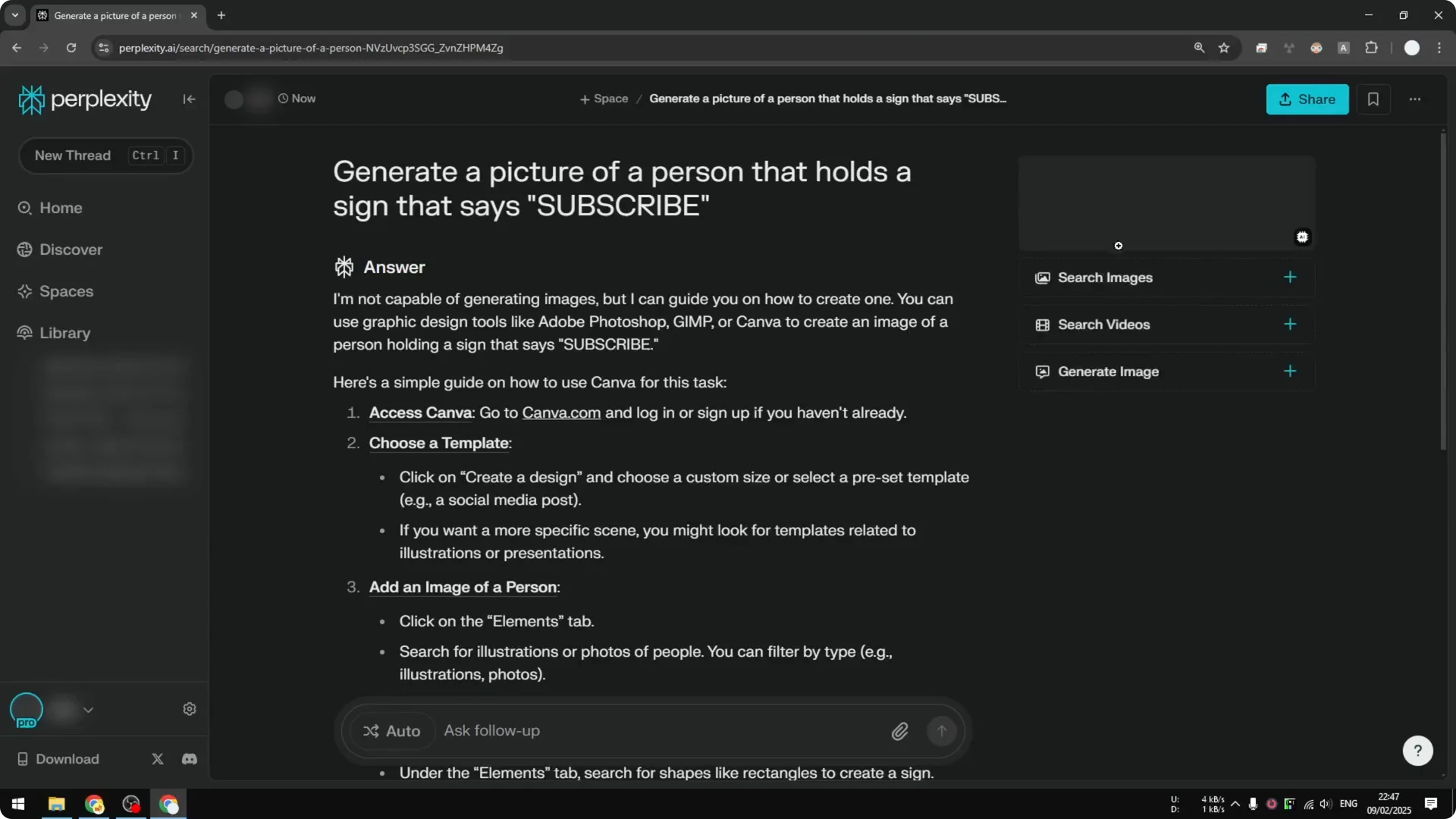Open the Canva.com link in the answer
Viewport: 1456px width, 819px height.
(x=560, y=413)
